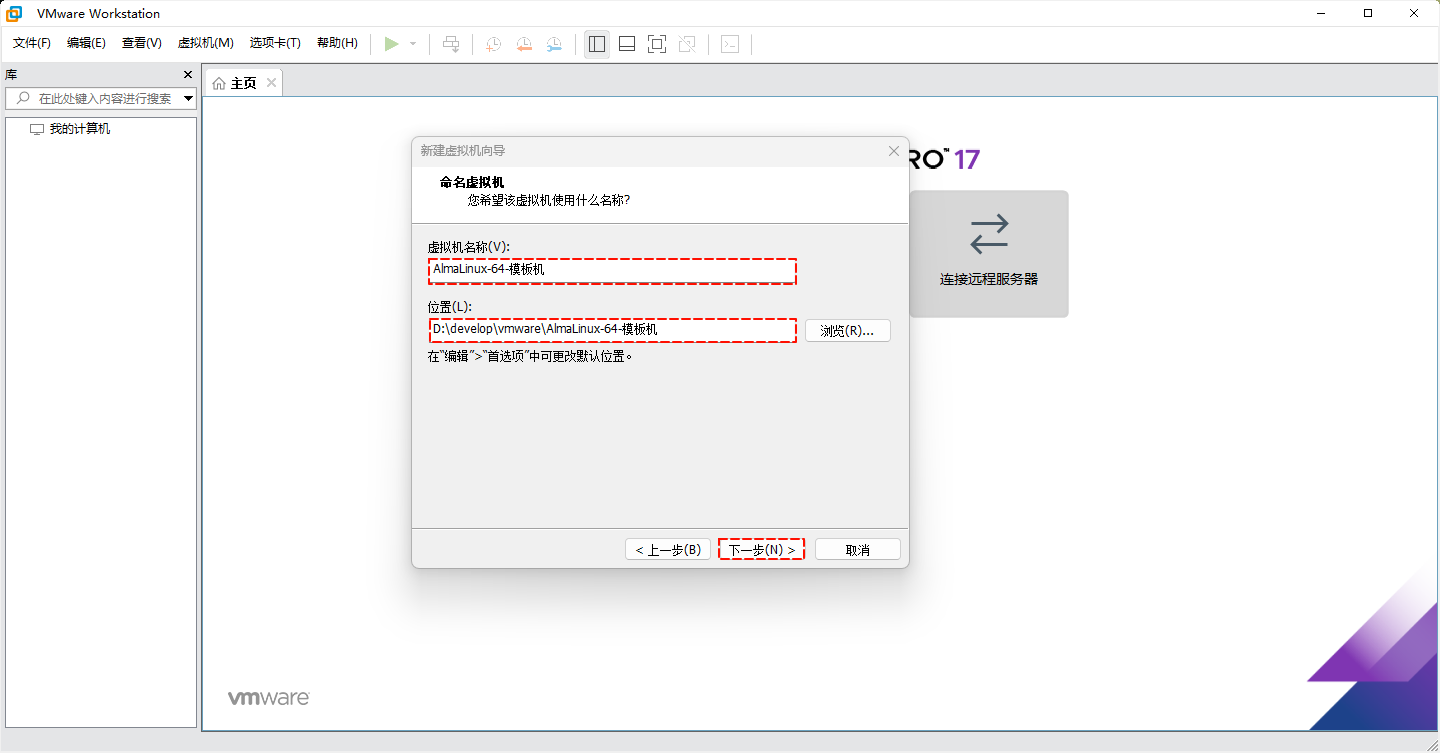Select 连接远程服务器 on the home page

tap(988, 253)
